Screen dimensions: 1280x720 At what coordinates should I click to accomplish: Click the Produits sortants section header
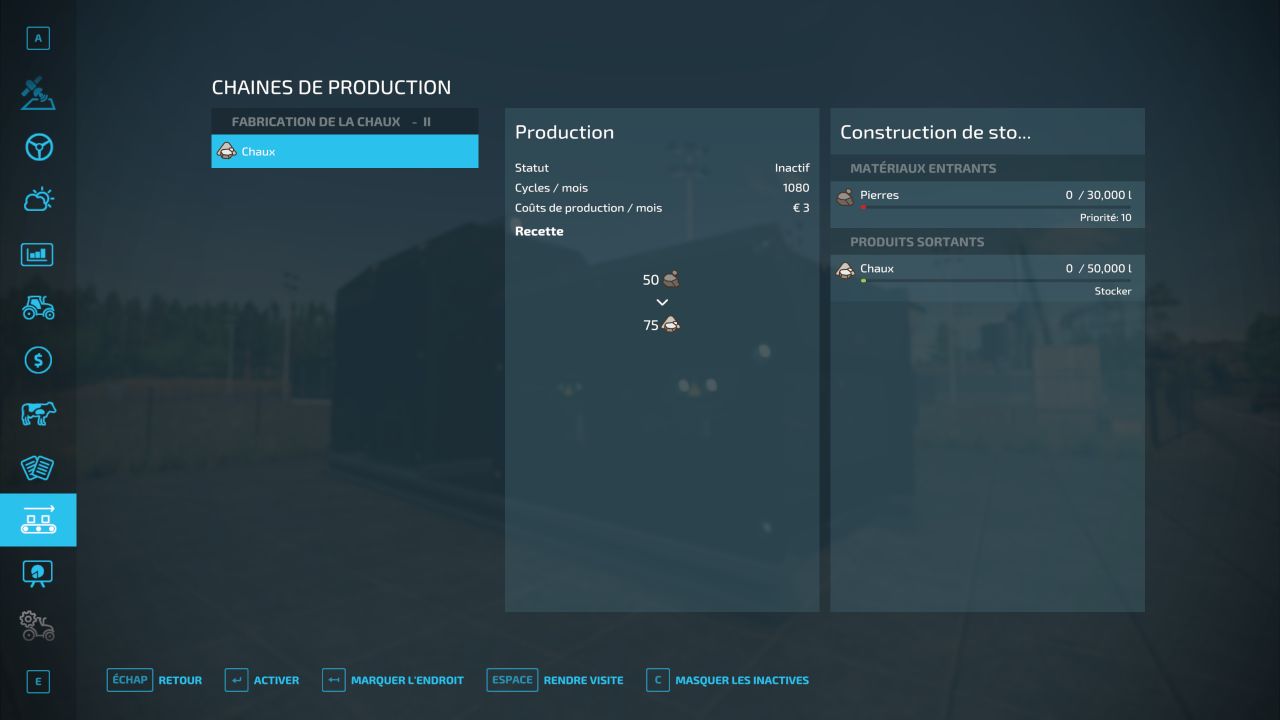[x=917, y=242]
